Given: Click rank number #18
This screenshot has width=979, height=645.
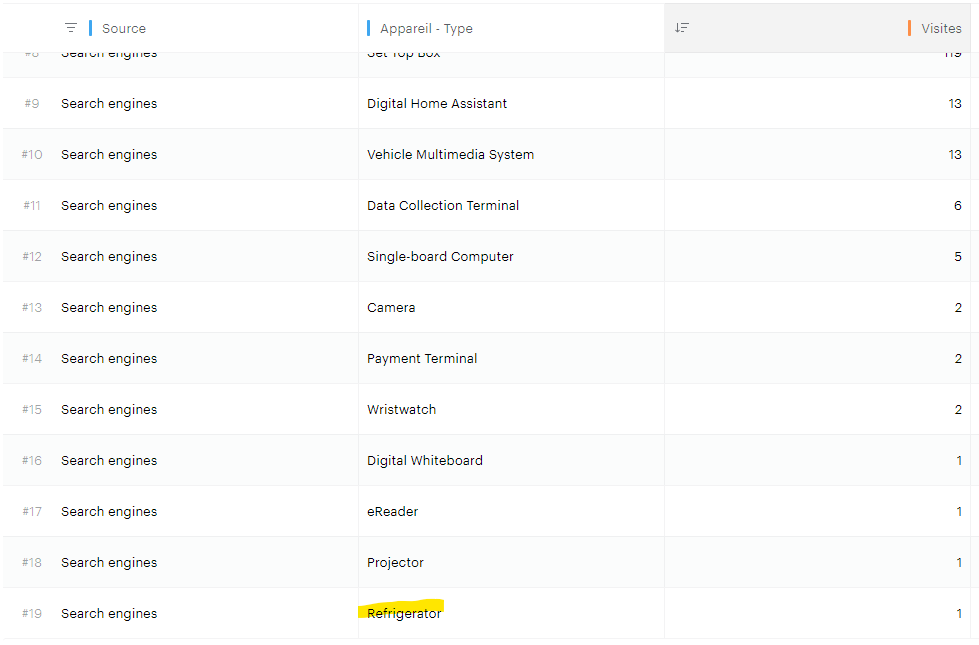Looking at the screenshot, I should [x=32, y=563].
